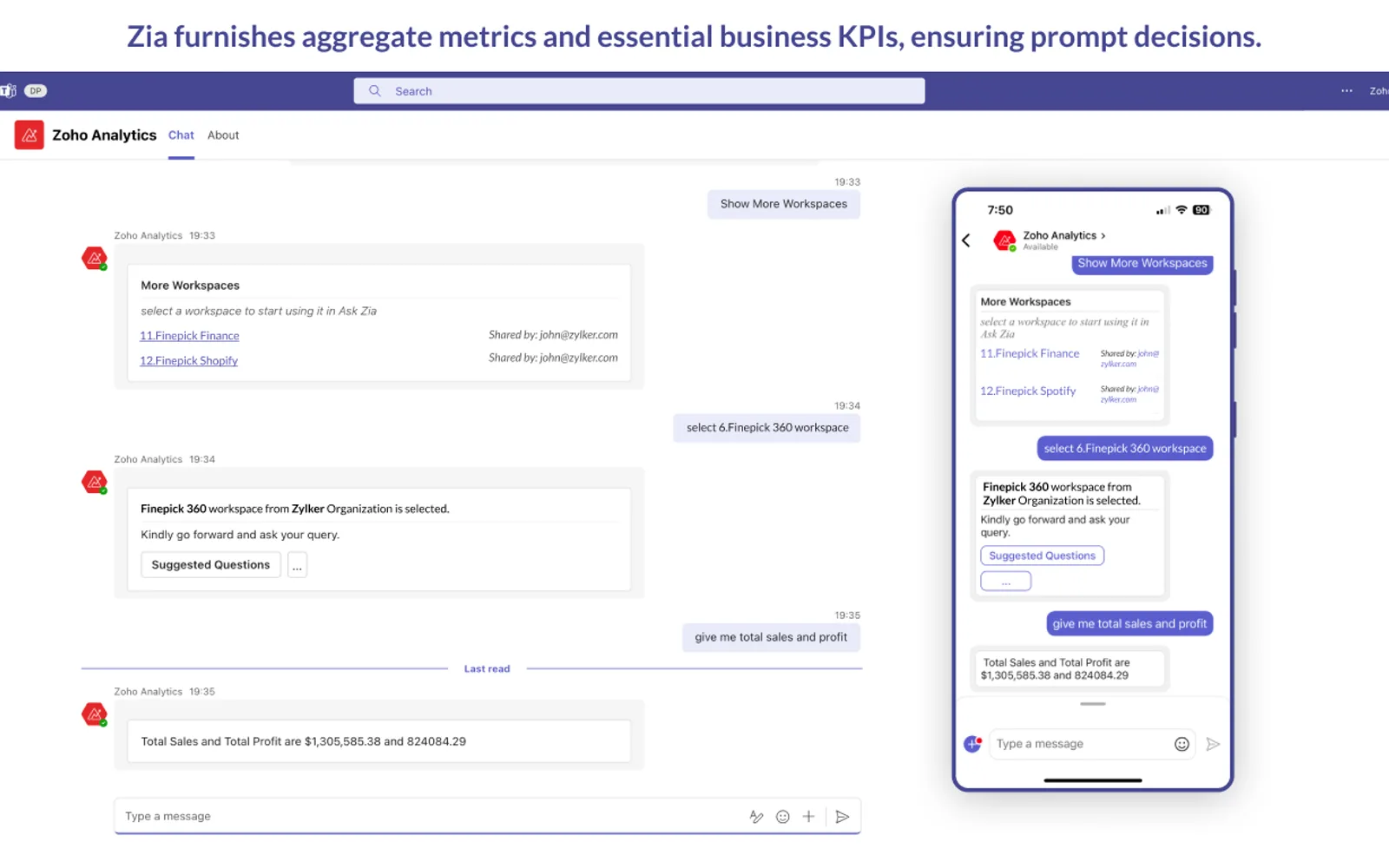The height and width of the screenshot is (868, 1389).
Task: Click the Zoho Analytics app logo in header
Action: click(30, 135)
